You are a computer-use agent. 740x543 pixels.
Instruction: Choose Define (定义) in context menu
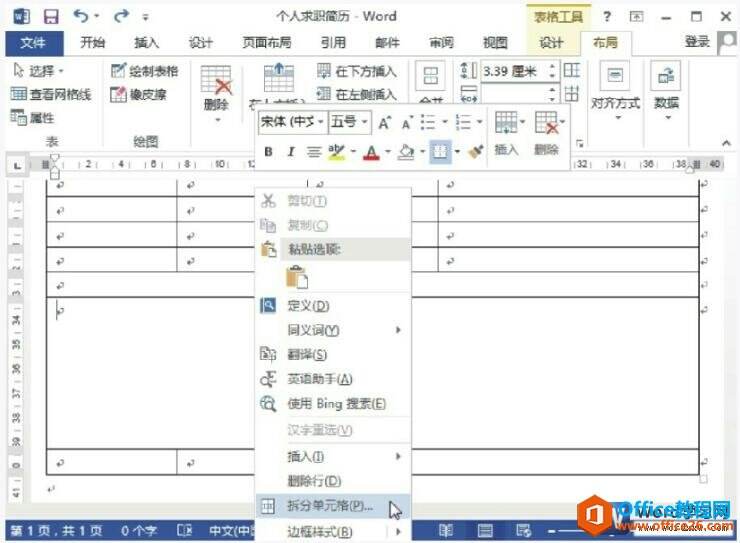(x=333, y=306)
